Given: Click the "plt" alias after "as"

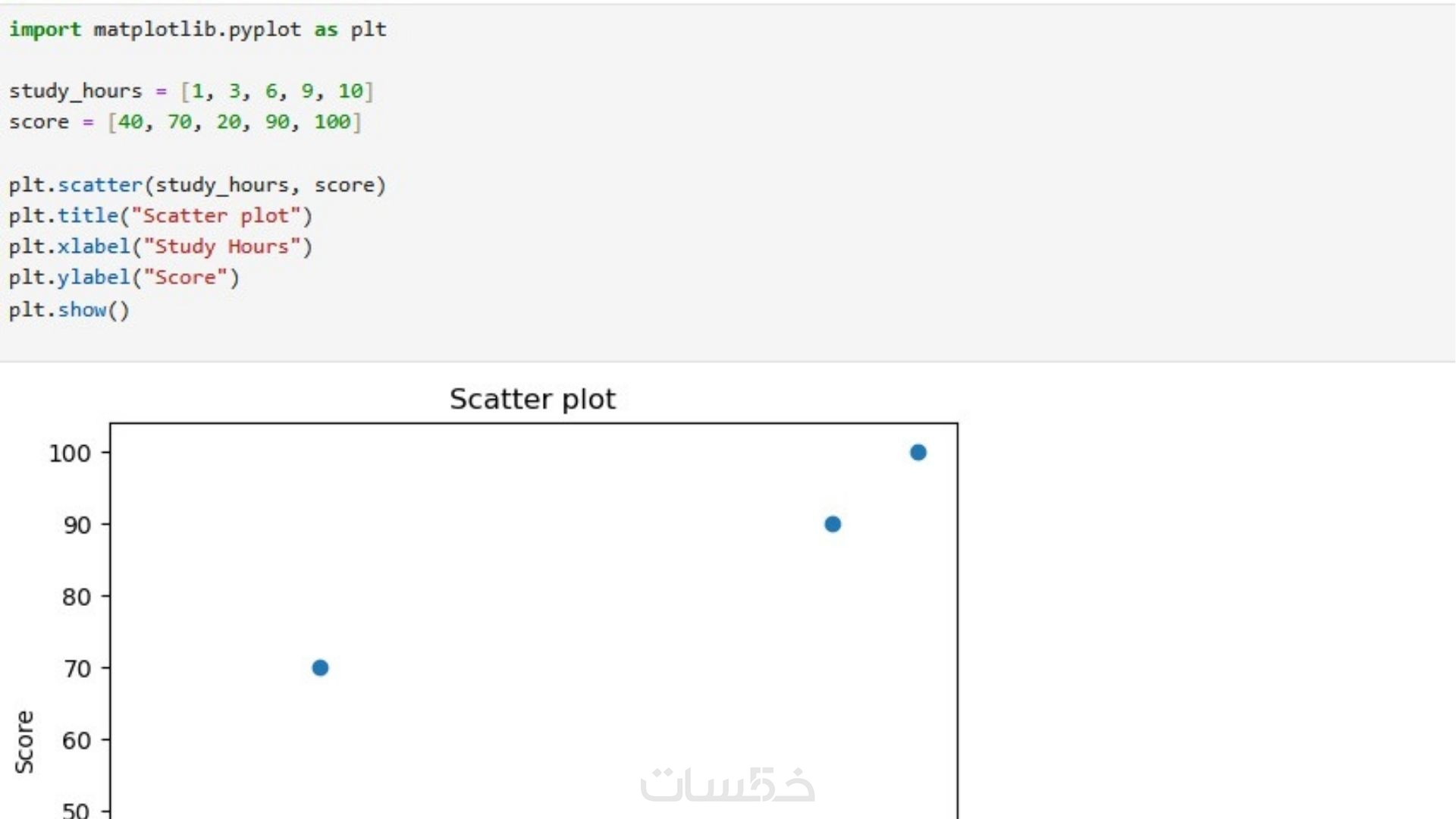Looking at the screenshot, I should pos(369,30).
